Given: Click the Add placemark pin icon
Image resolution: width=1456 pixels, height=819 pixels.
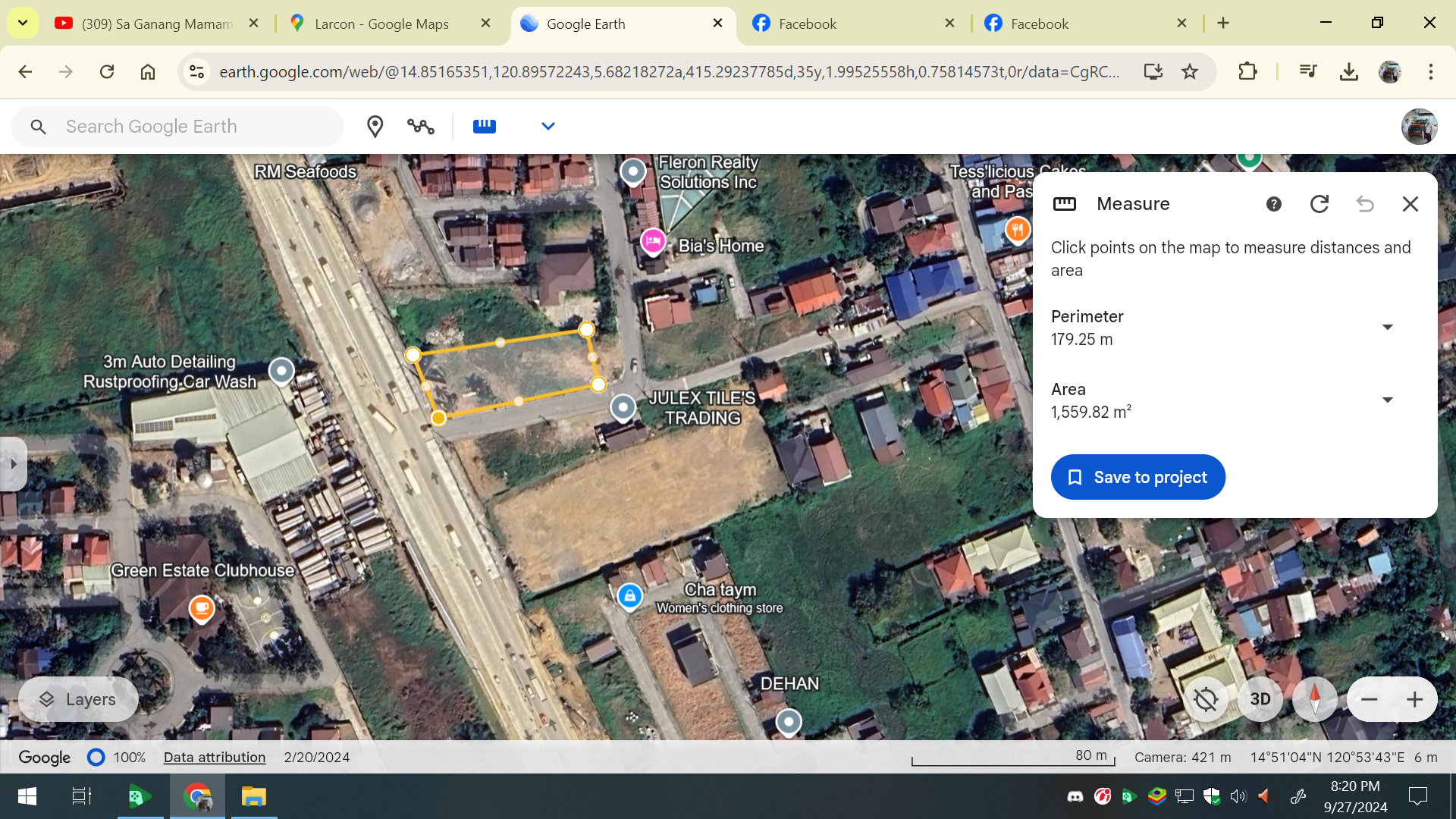Looking at the screenshot, I should (x=375, y=127).
